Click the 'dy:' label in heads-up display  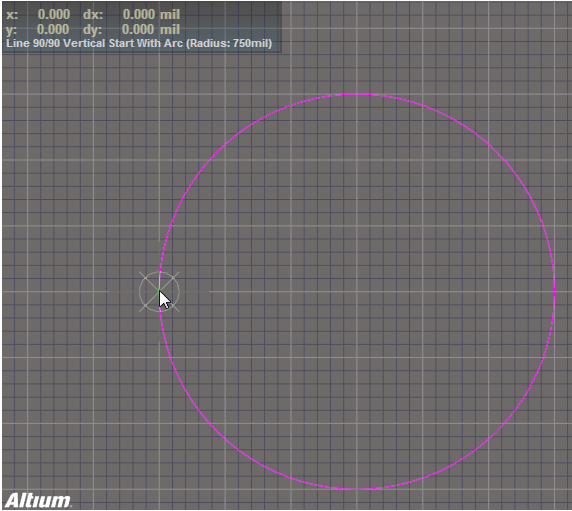(x=92, y=30)
